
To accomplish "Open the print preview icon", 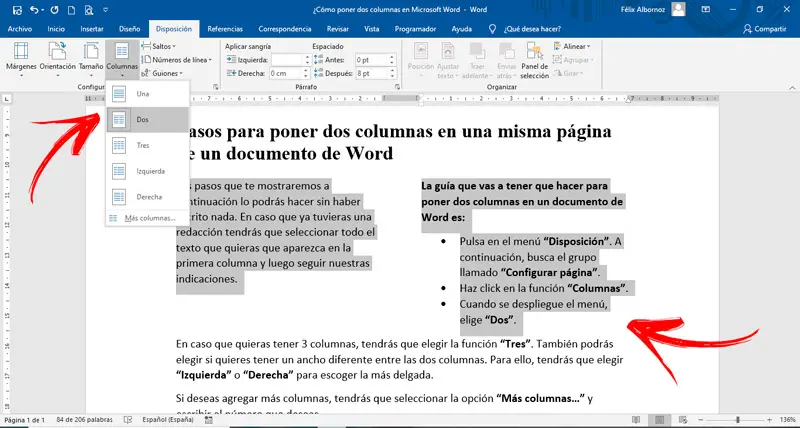I will (89, 10).
